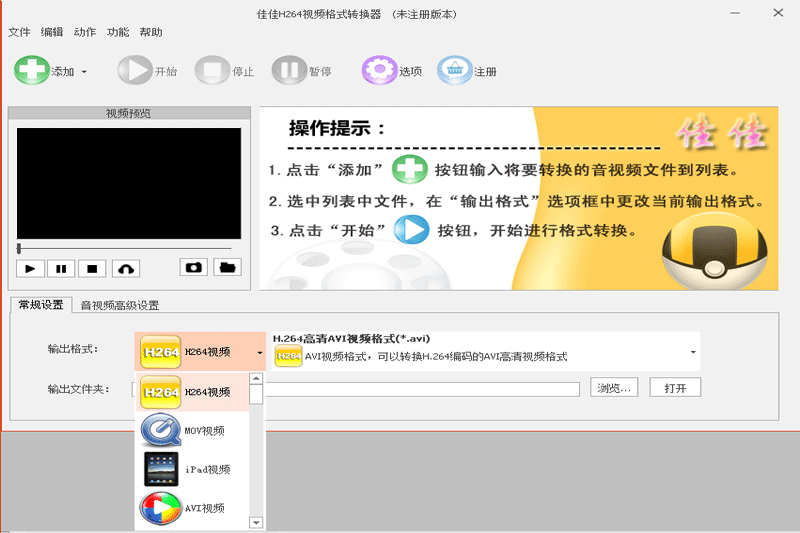800x533 pixels.
Task: Stop the video preview playback
Action: click(x=92, y=269)
